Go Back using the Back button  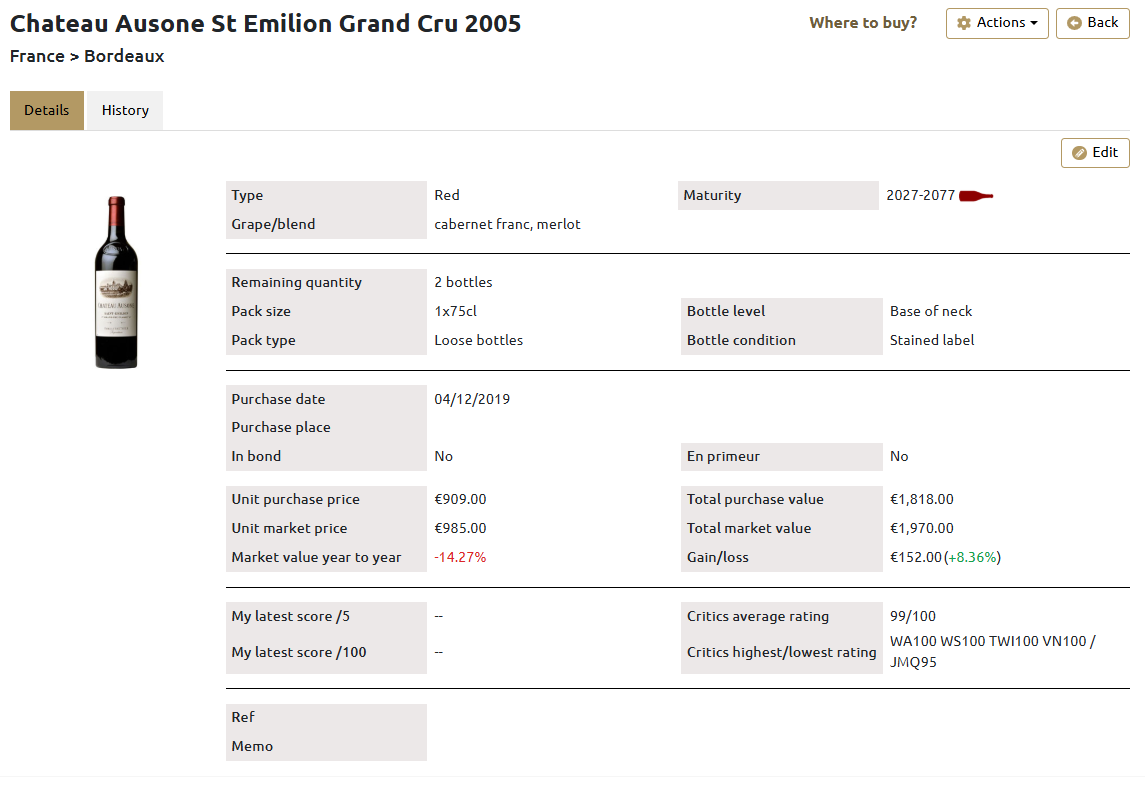pyautogui.click(x=1092, y=23)
